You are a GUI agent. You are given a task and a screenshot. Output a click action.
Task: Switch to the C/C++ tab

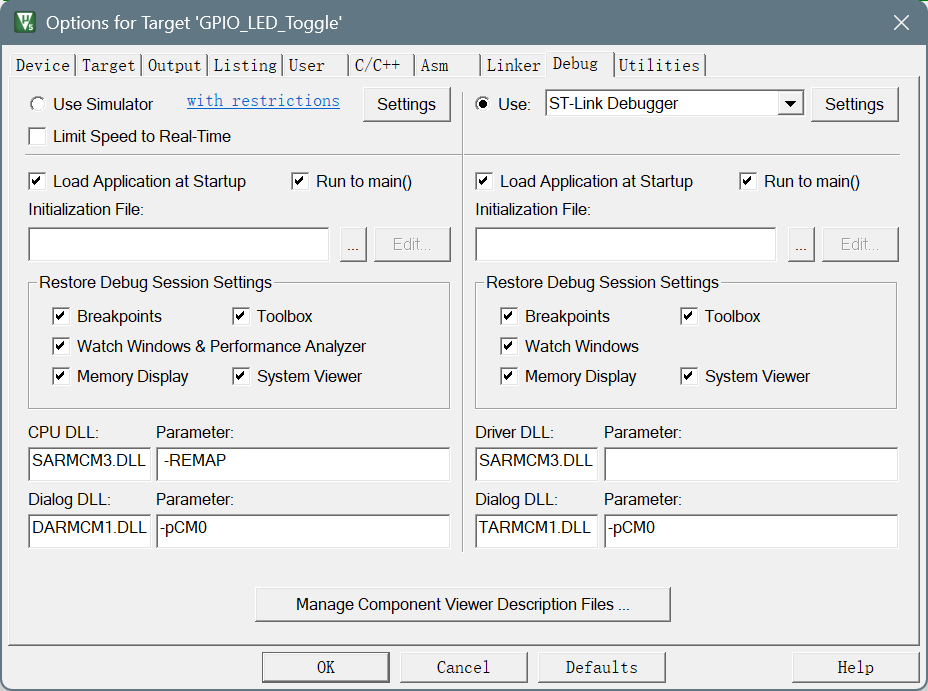coord(377,66)
